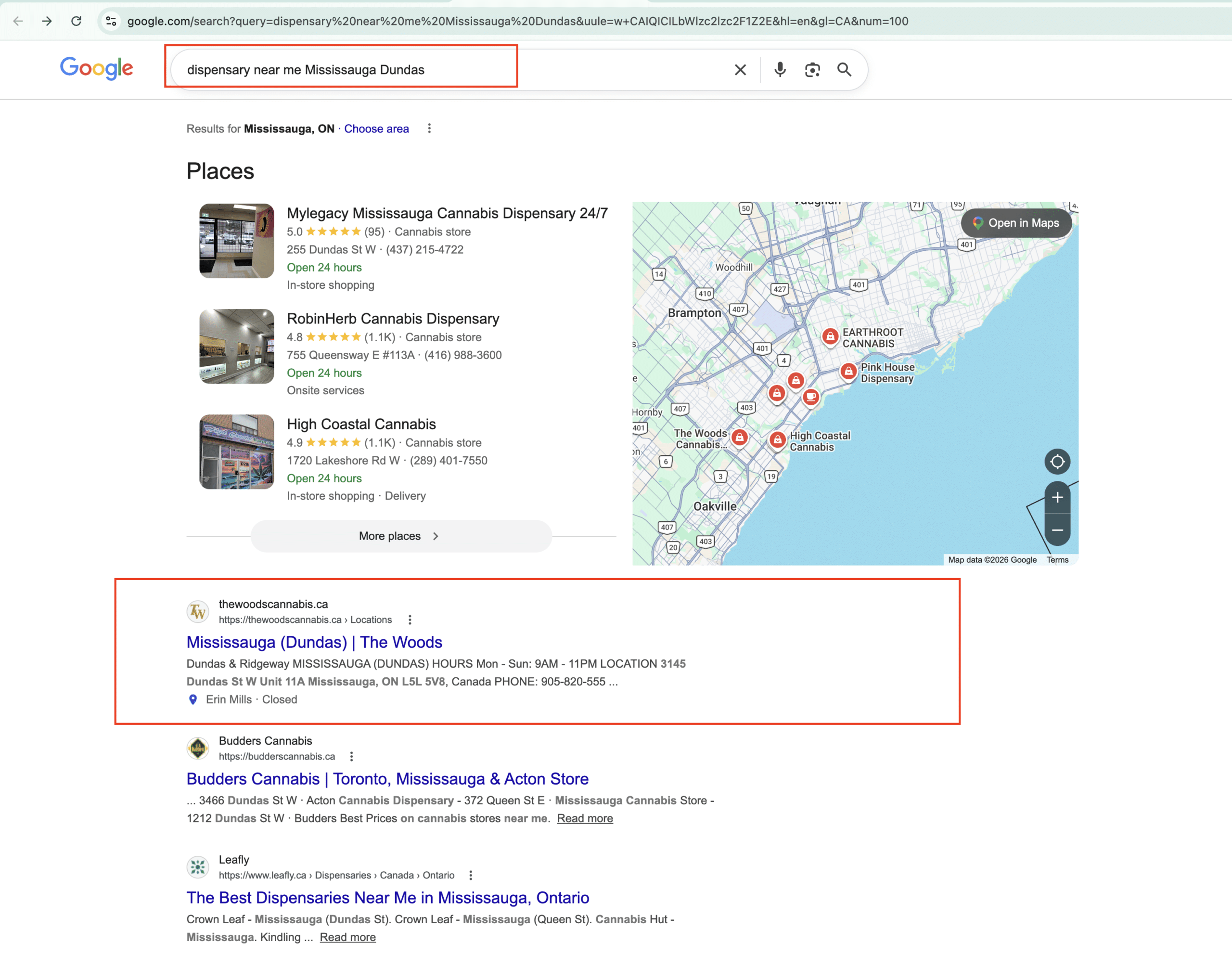The image size is (1232, 967).
Task: Click RobinHerb store photo thumbnail
Action: pyautogui.click(x=237, y=346)
